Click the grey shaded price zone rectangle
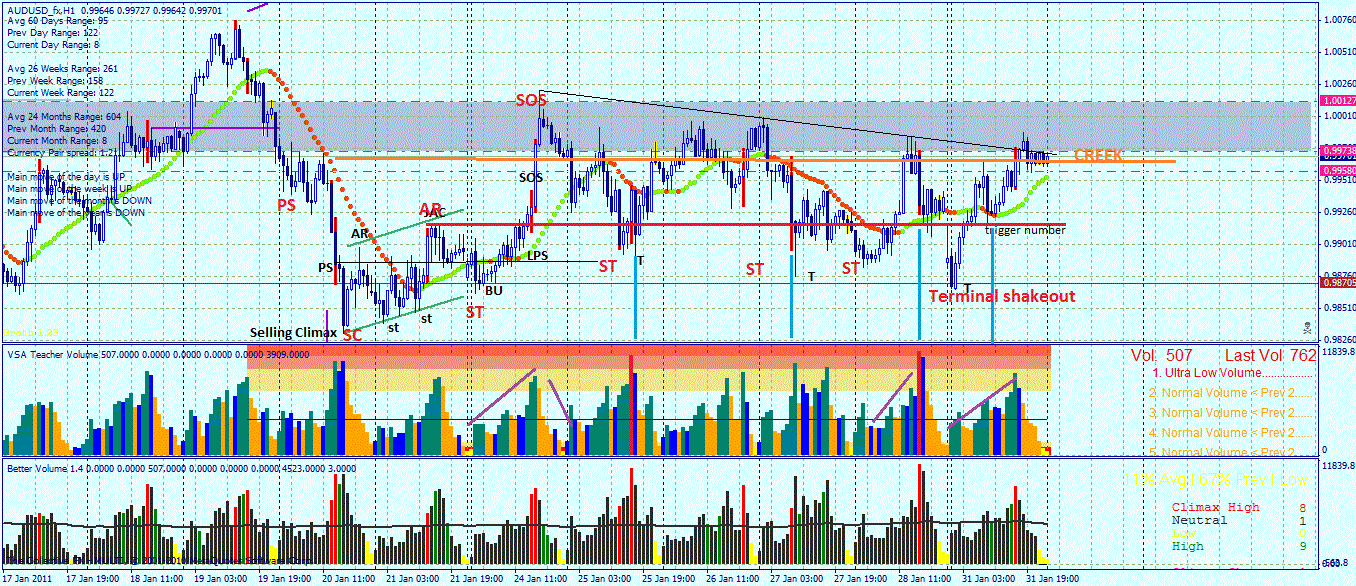Image resolution: width=1356 pixels, height=586 pixels. 656,126
